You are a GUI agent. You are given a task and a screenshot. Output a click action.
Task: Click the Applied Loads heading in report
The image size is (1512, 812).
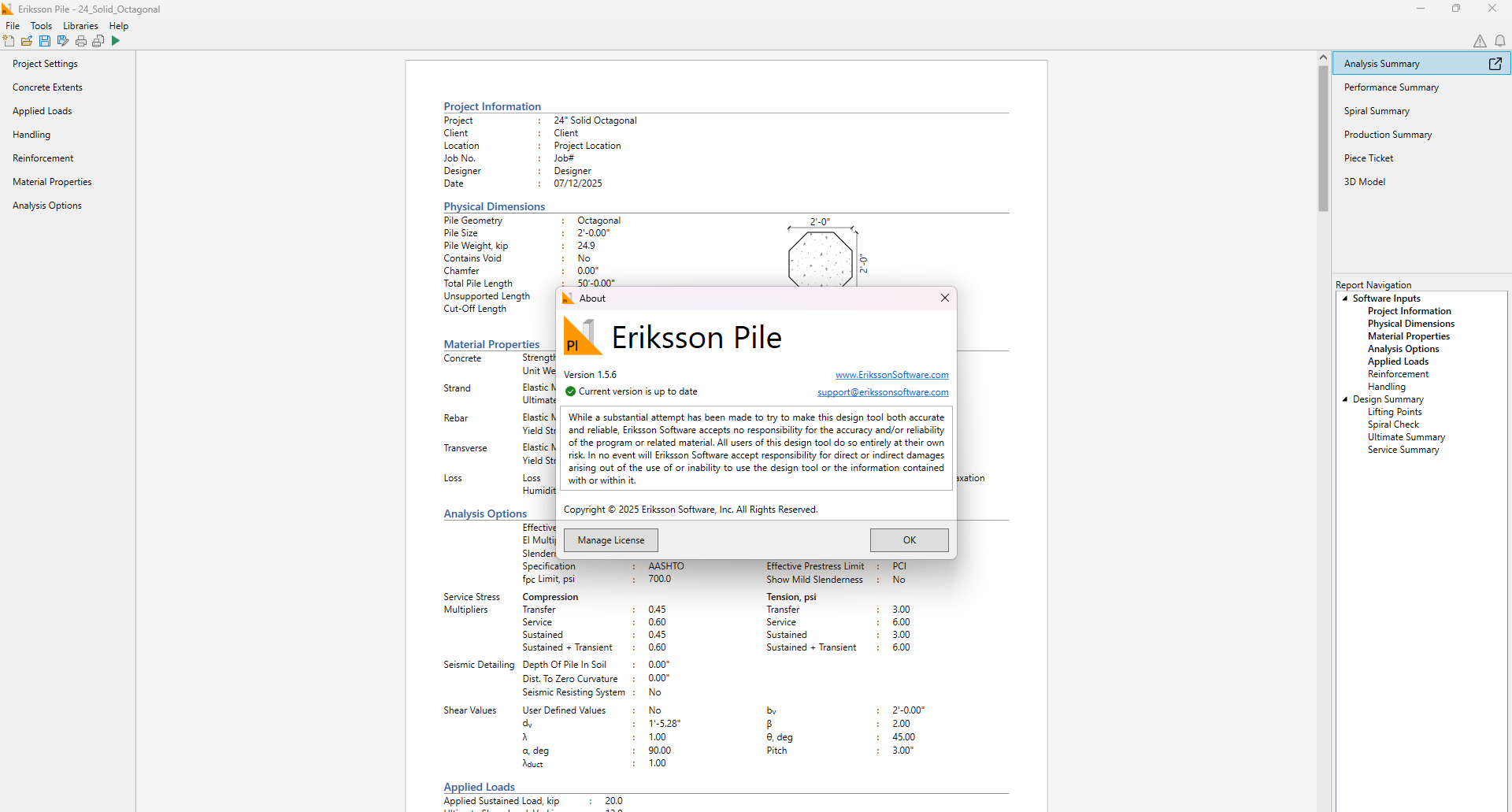tap(479, 787)
